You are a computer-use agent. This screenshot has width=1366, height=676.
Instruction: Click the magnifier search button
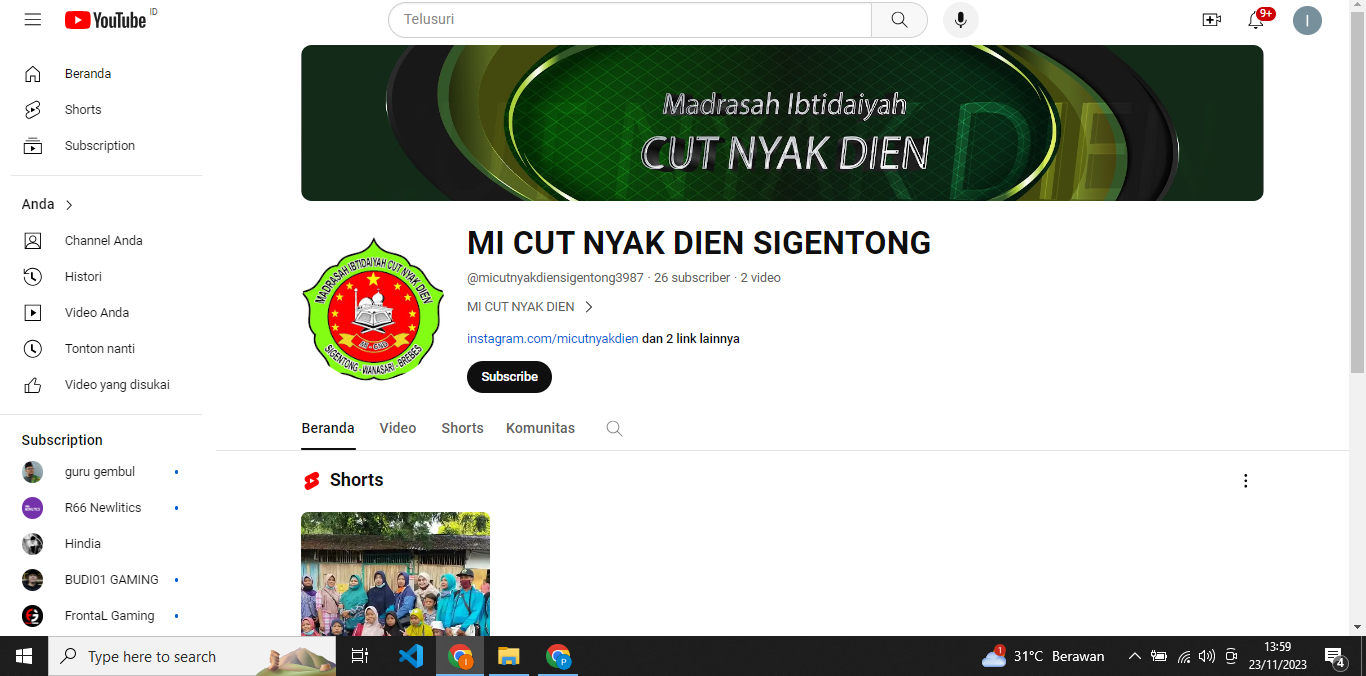[899, 20]
